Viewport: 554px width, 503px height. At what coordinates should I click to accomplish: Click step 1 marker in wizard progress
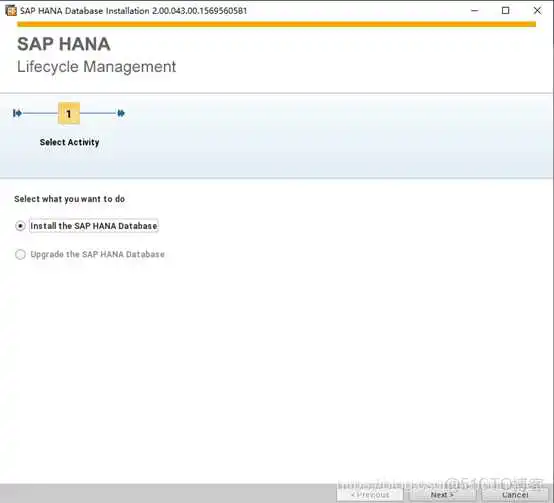coord(69,113)
